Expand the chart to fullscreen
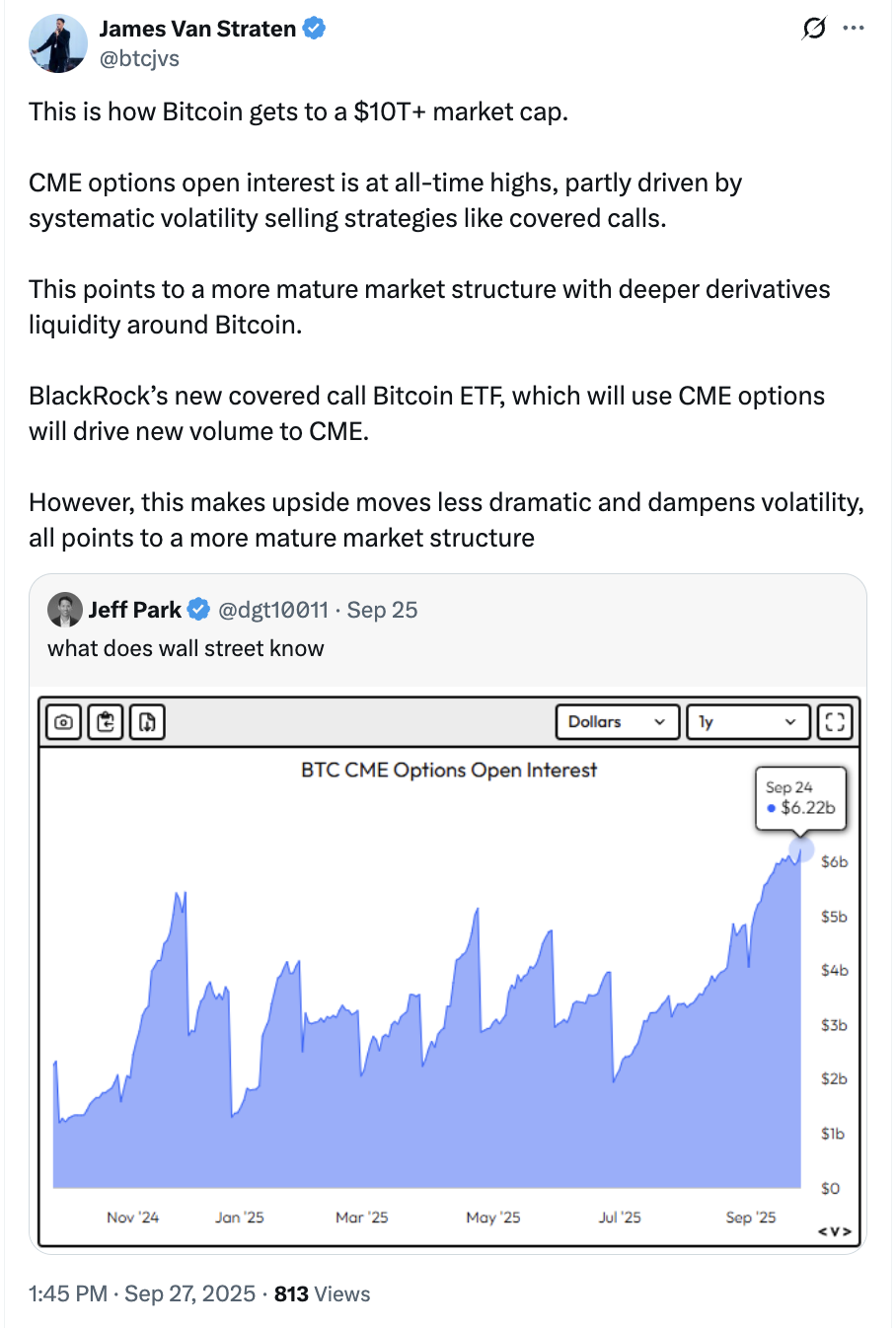Screen dimensions: 896x1328 tap(835, 722)
